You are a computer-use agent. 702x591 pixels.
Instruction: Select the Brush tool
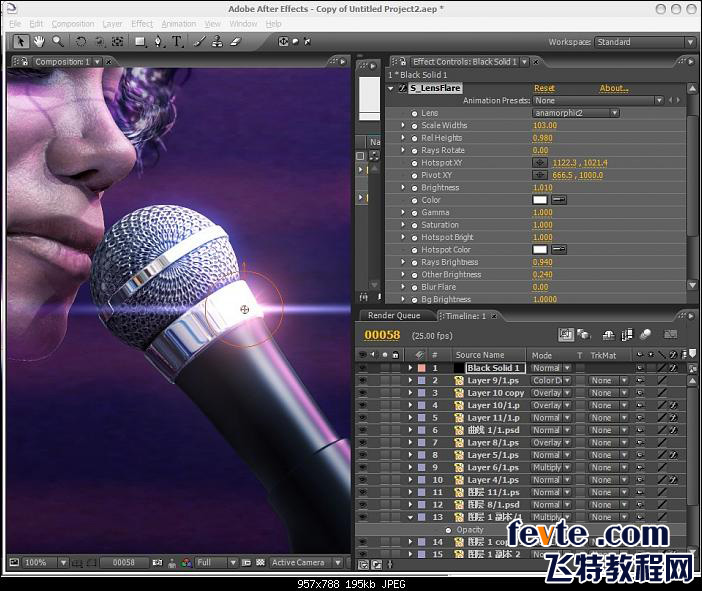[x=200, y=42]
